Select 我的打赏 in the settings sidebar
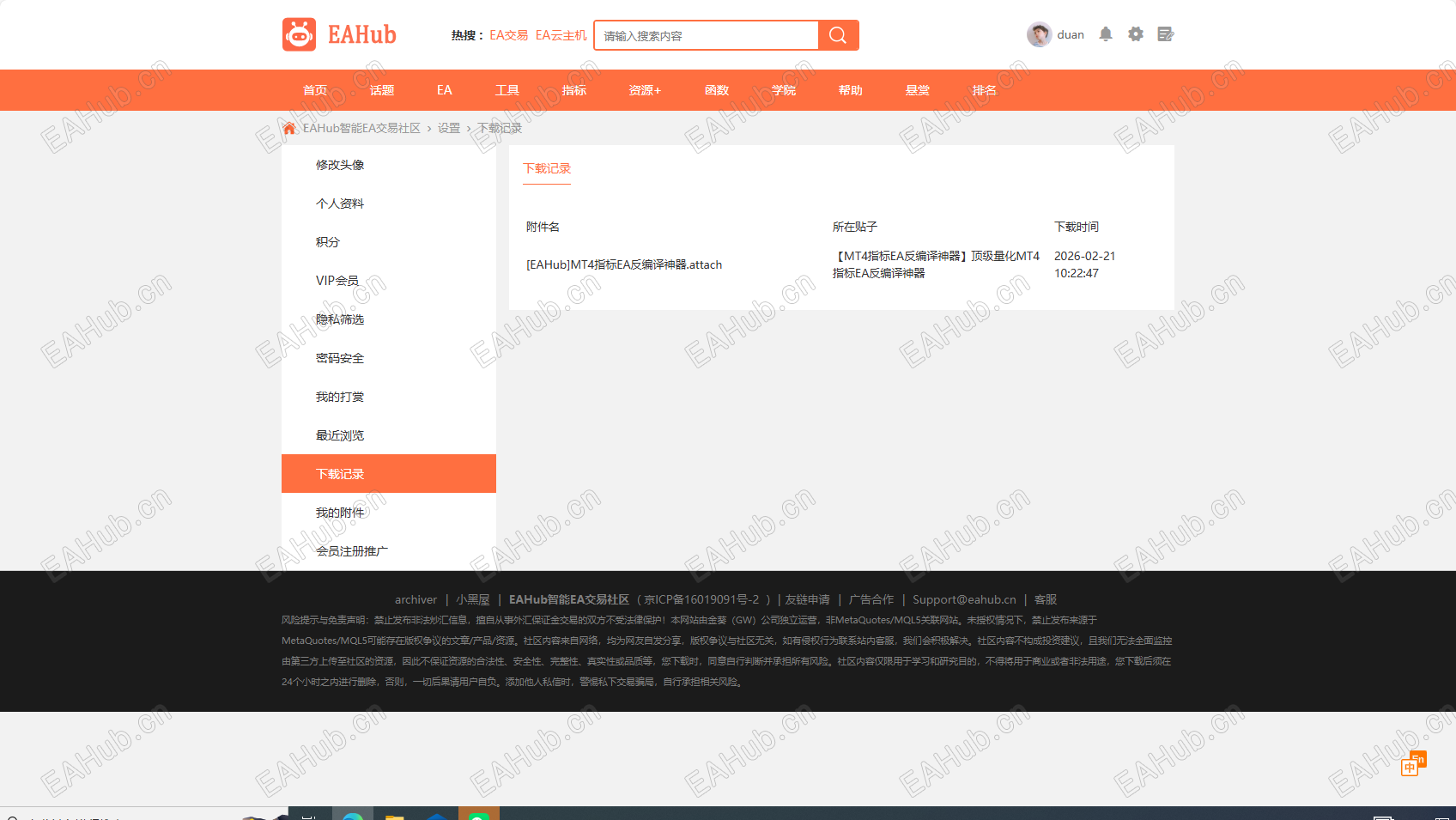This screenshot has width=1456, height=820. point(389,397)
